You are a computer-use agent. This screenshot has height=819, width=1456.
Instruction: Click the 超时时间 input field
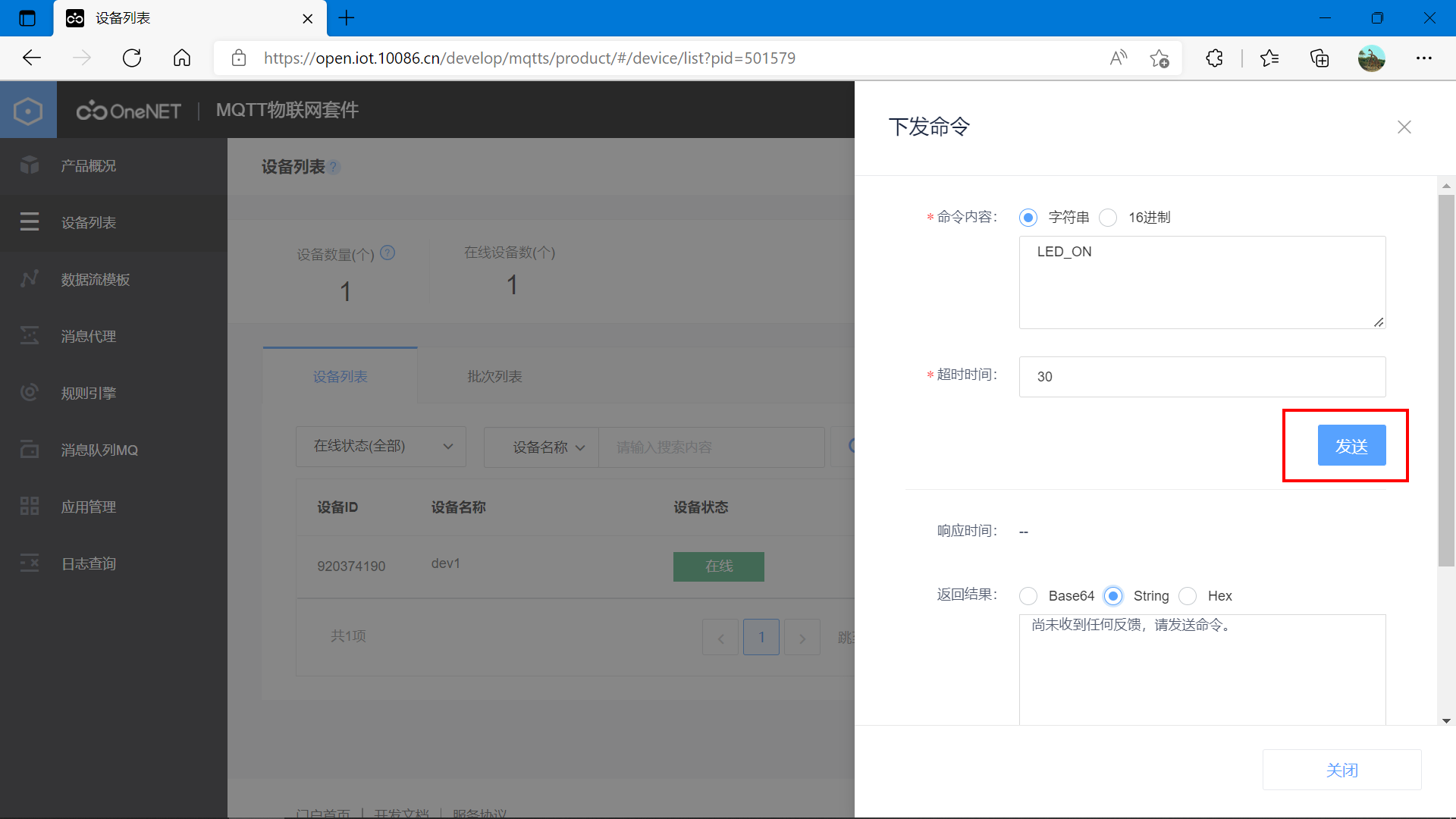[1202, 377]
